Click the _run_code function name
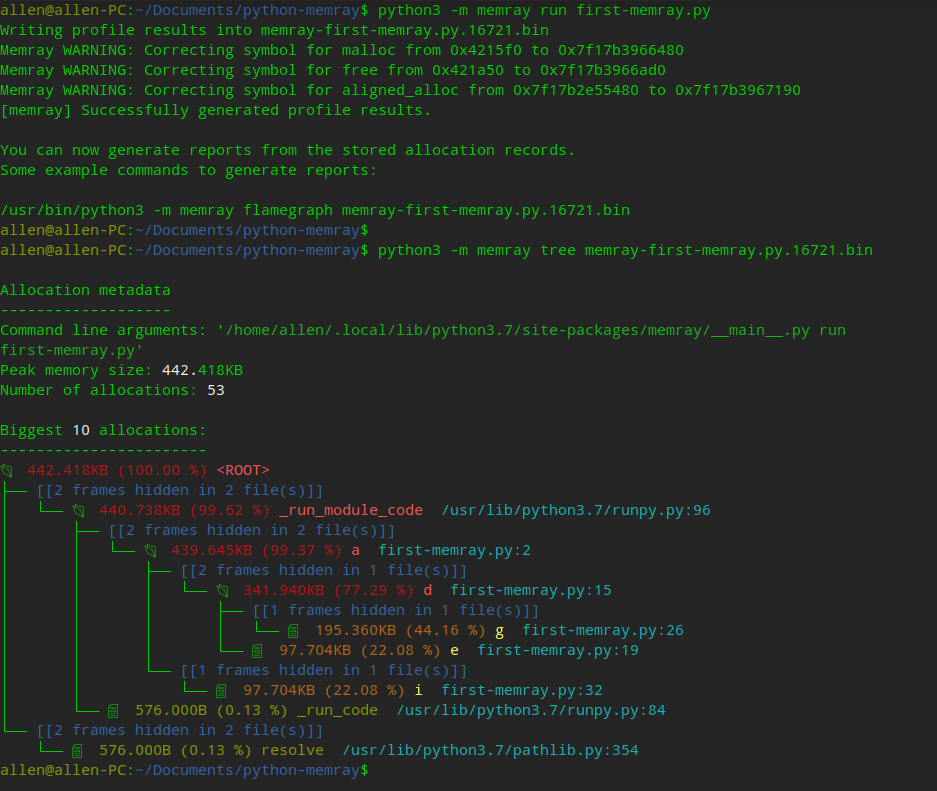Screen dimensions: 937x791 tap(338, 710)
